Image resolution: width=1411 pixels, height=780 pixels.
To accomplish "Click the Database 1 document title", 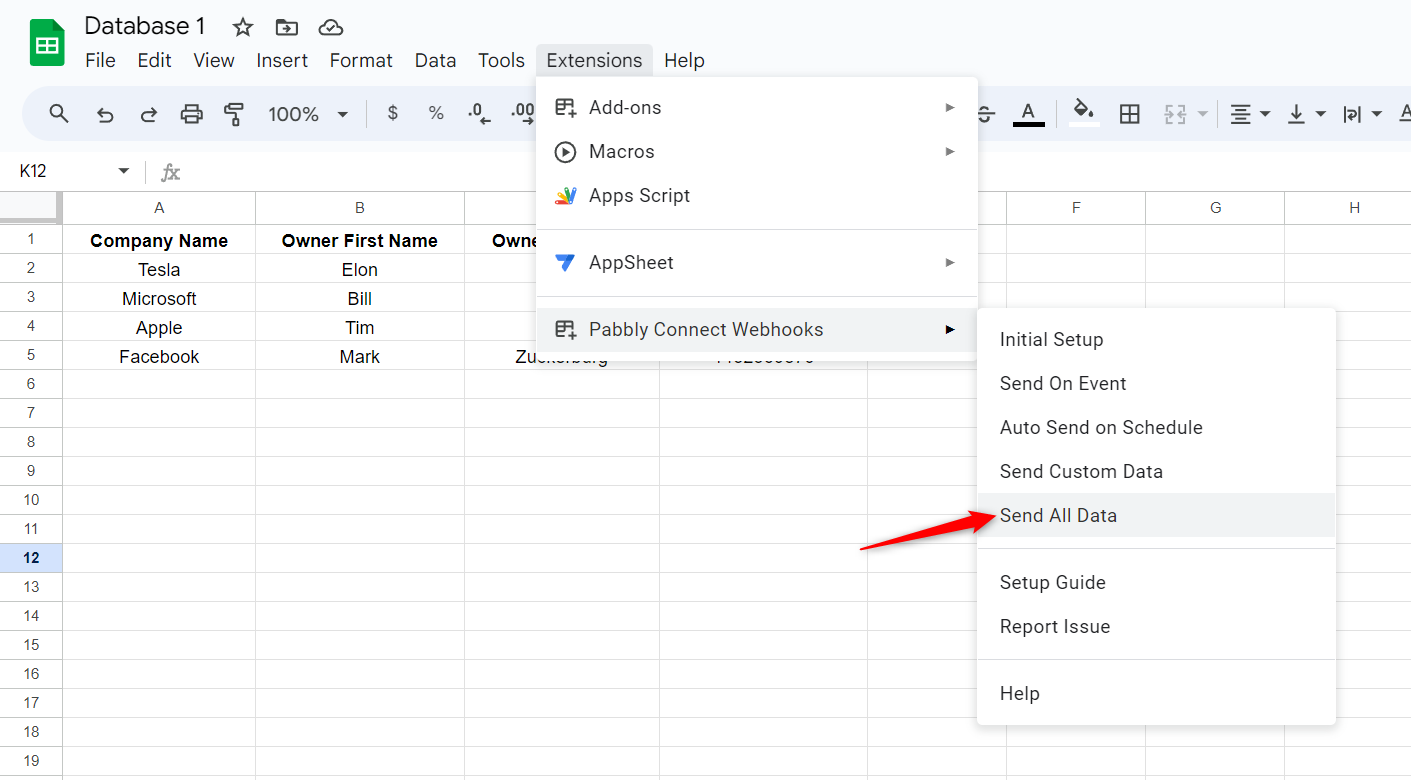I will click(145, 26).
